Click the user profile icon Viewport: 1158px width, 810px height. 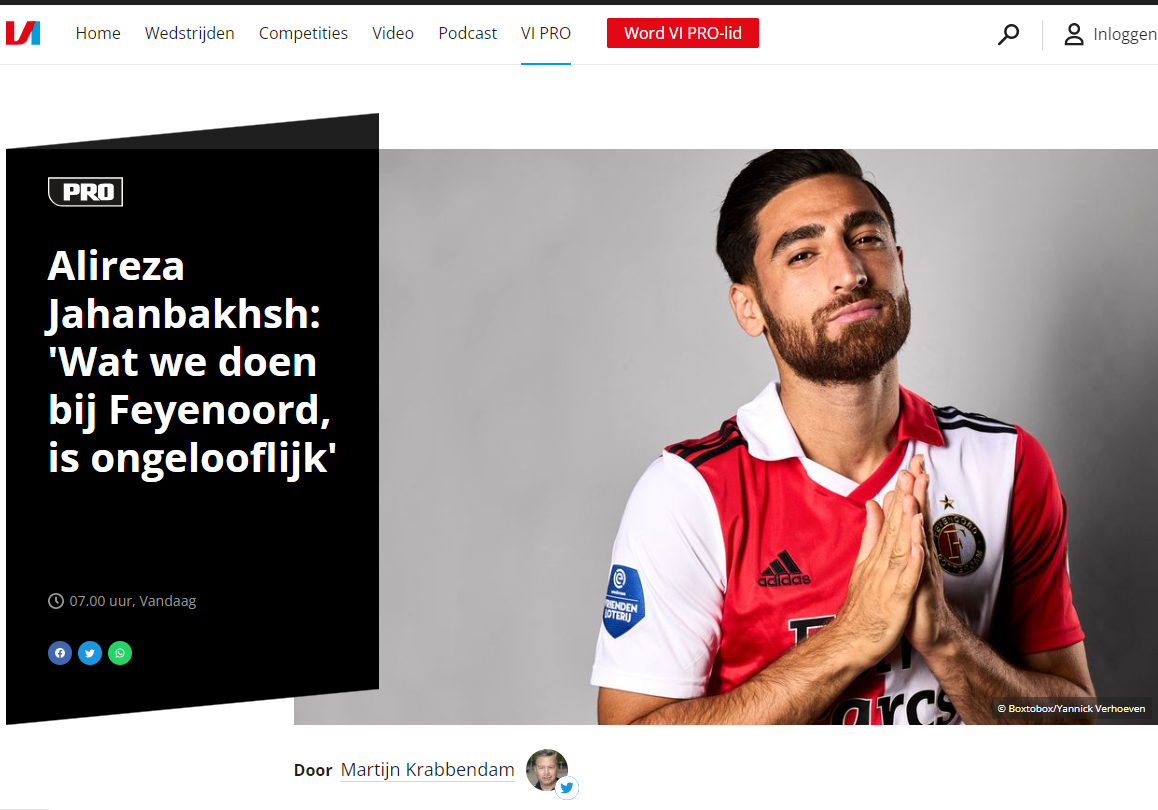pos(1074,34)
